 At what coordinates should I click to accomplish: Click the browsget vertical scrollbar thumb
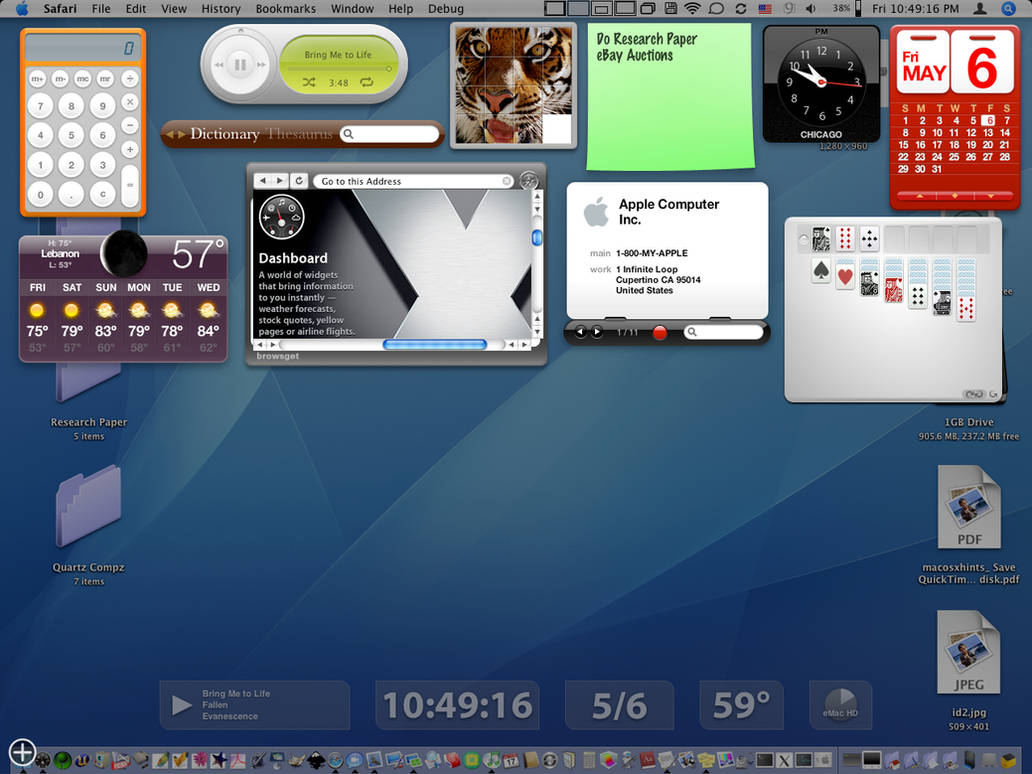(x=537, y=237)
